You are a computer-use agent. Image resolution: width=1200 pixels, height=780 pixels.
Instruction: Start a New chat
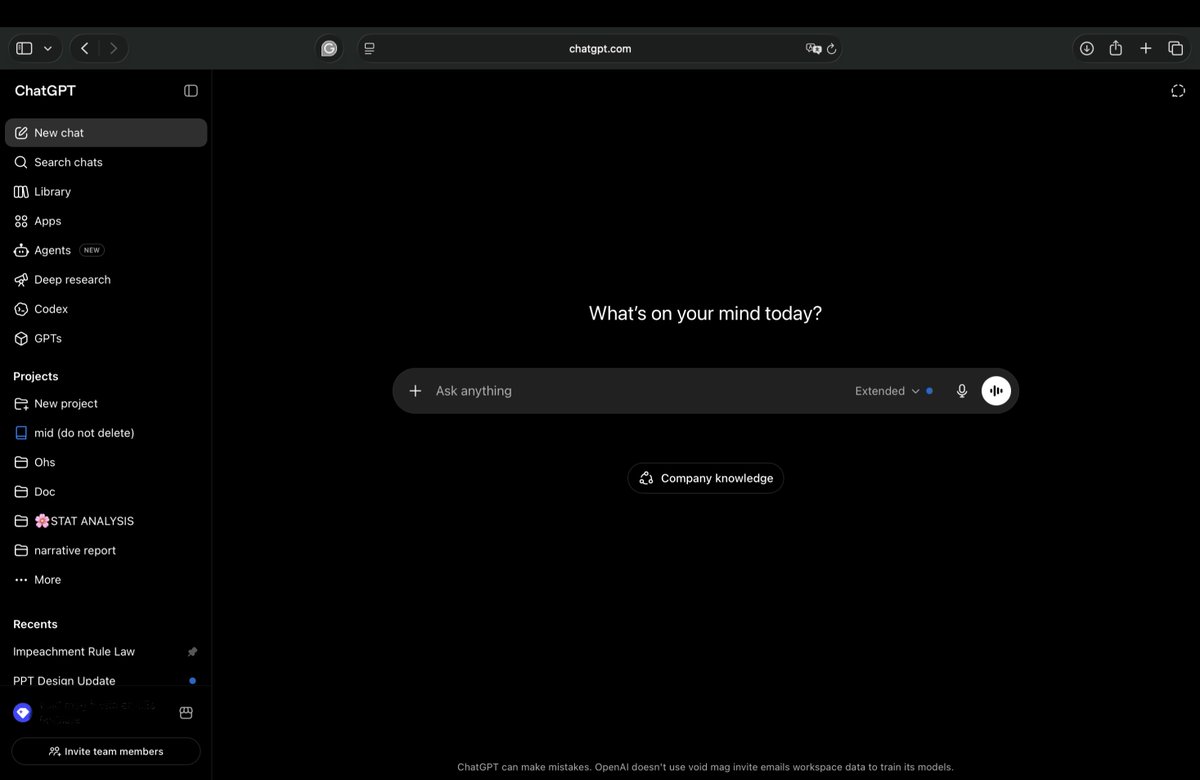pyautogui.click(x=106, y=133)
